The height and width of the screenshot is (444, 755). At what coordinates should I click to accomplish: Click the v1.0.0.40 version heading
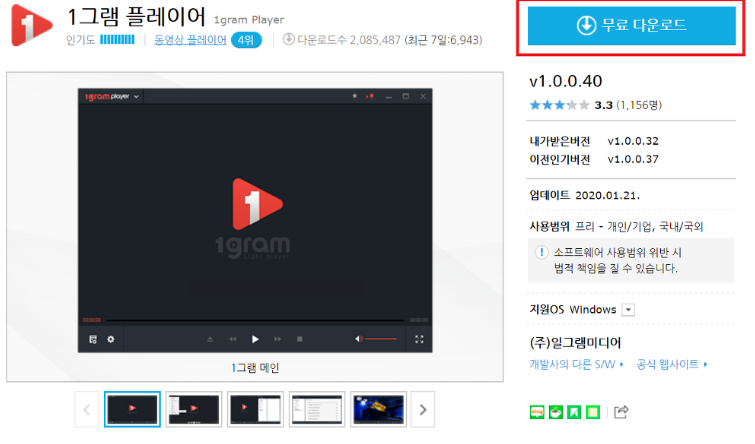click(566, 81)
